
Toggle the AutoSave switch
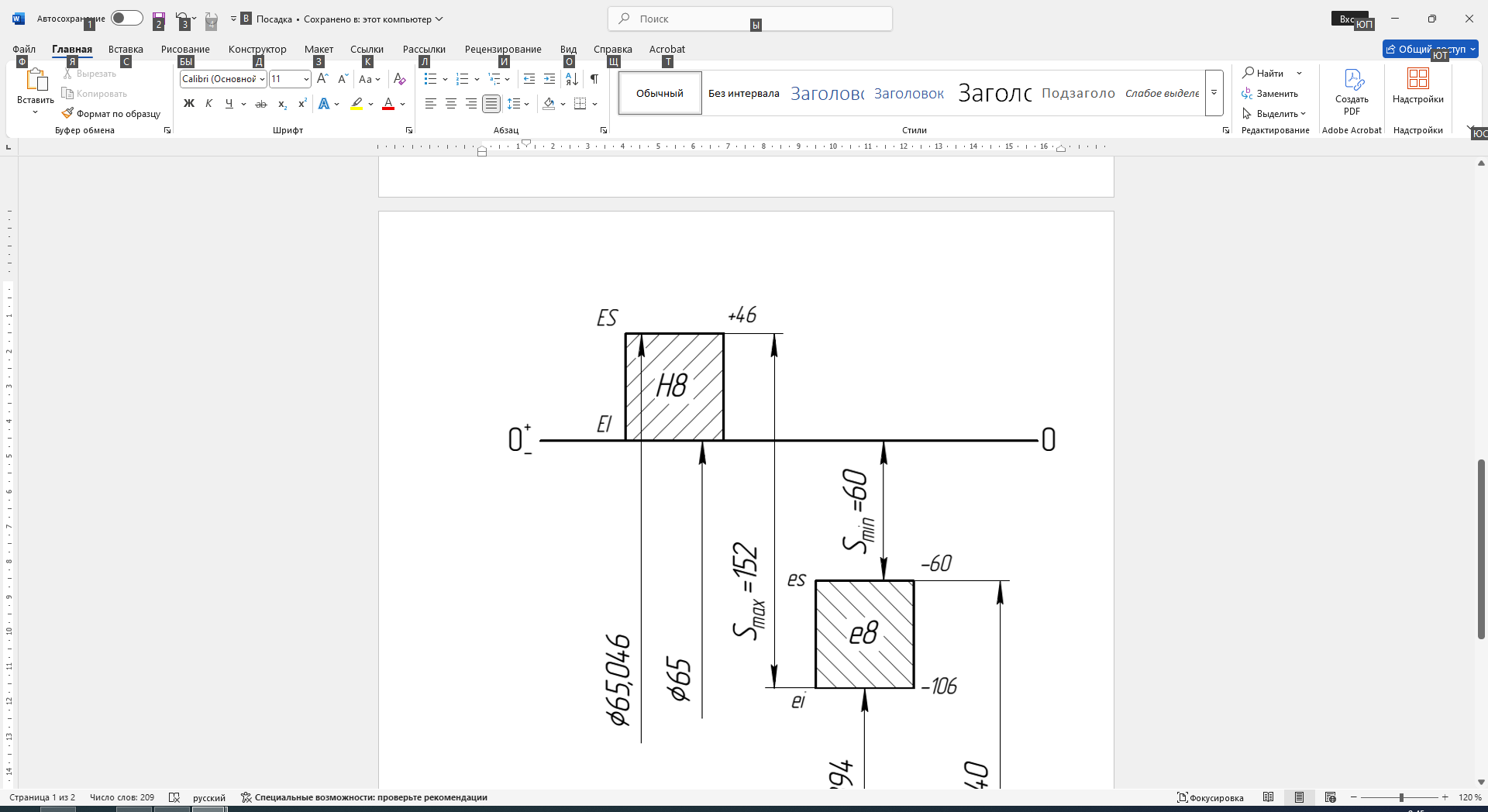pos(126,18)
